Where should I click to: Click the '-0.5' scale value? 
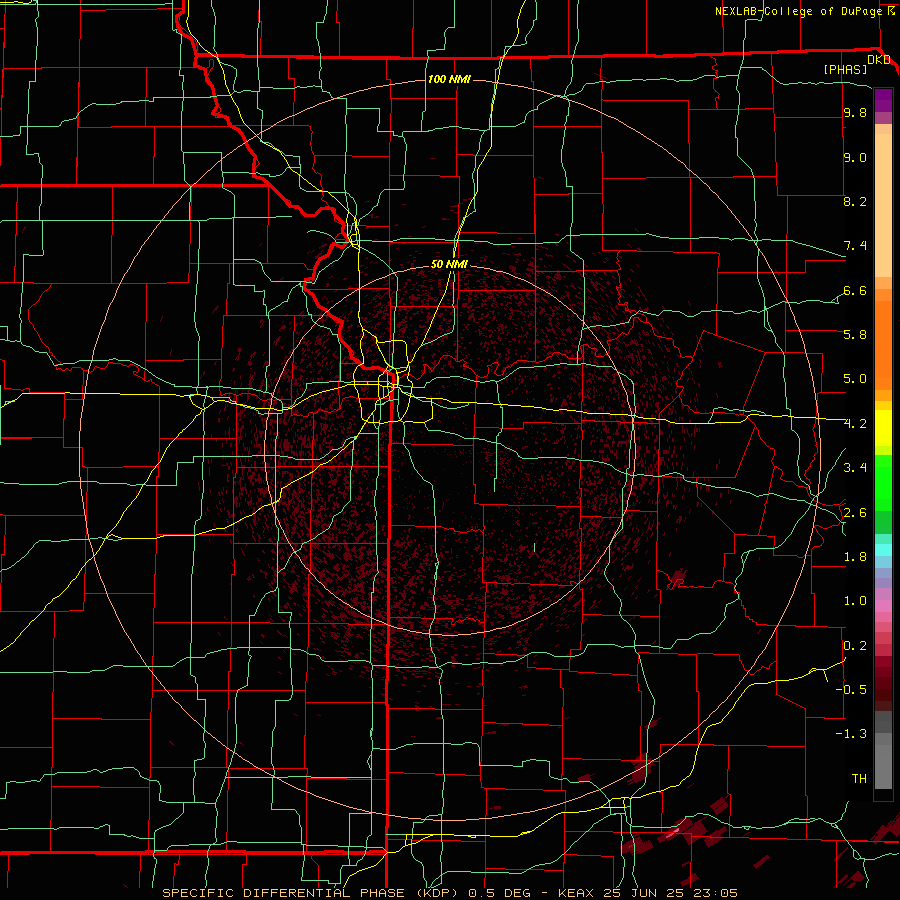[851, 689]
